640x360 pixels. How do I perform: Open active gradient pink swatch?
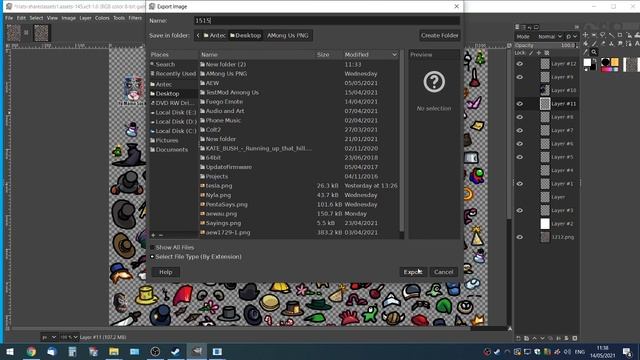tap(610, 70)
